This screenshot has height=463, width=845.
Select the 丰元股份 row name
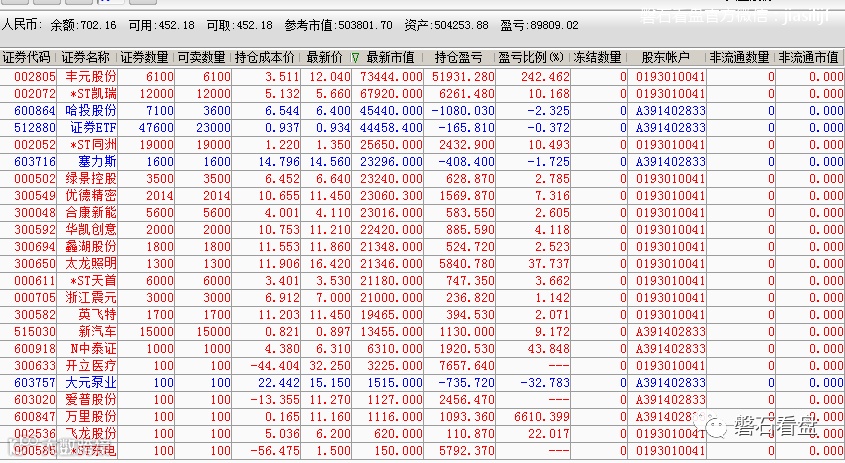point(91,77)
